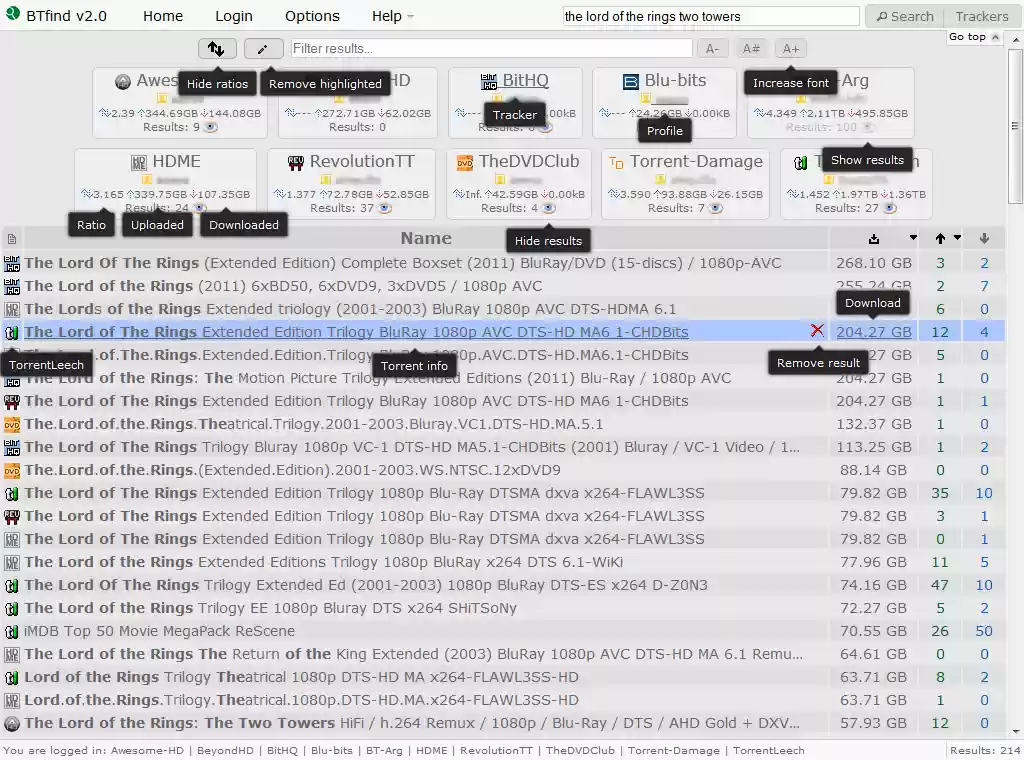The image size is (1024, 760).
Task: Select Home in the menu bar
Action: point(162,16)
